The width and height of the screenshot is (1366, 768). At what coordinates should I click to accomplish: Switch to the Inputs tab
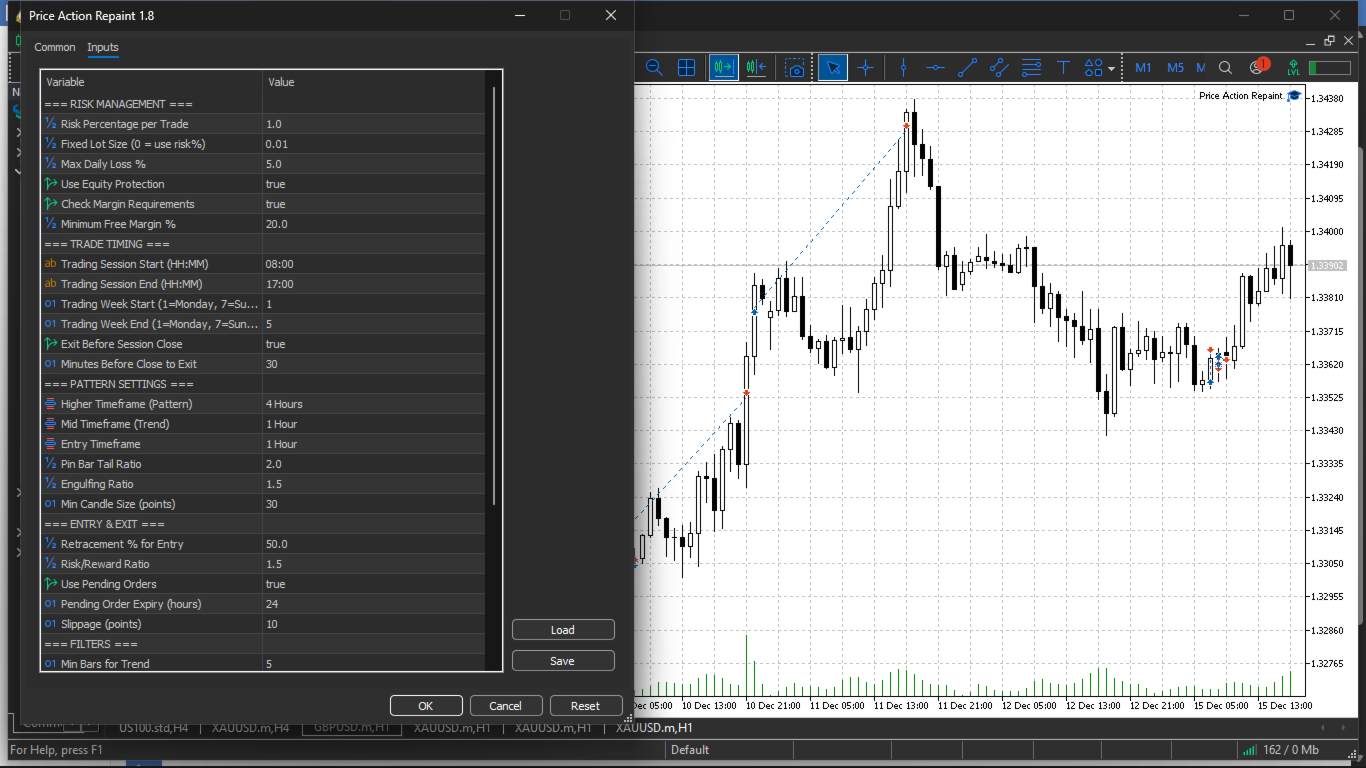point(103,47)
